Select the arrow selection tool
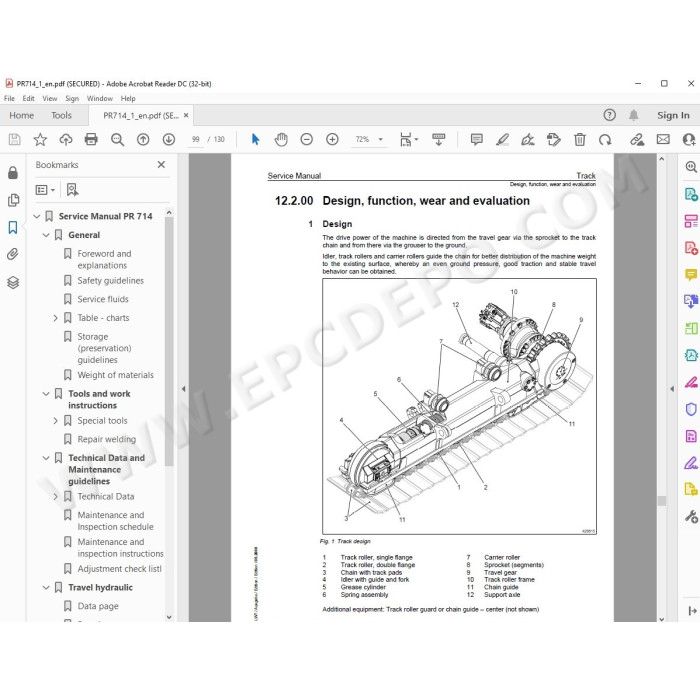This screenshot has height=700, width=700. click(255, 140)
